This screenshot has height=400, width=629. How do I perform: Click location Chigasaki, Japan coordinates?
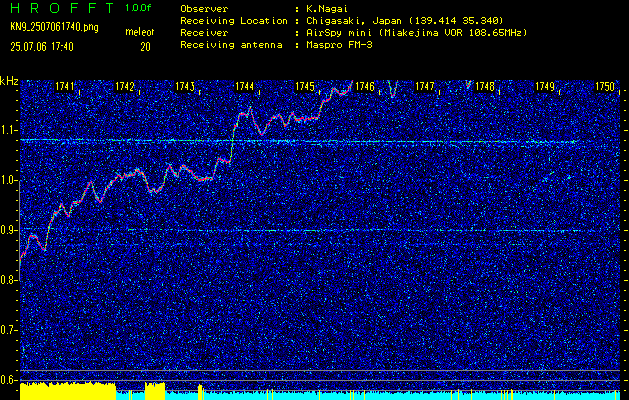[404, 20]
